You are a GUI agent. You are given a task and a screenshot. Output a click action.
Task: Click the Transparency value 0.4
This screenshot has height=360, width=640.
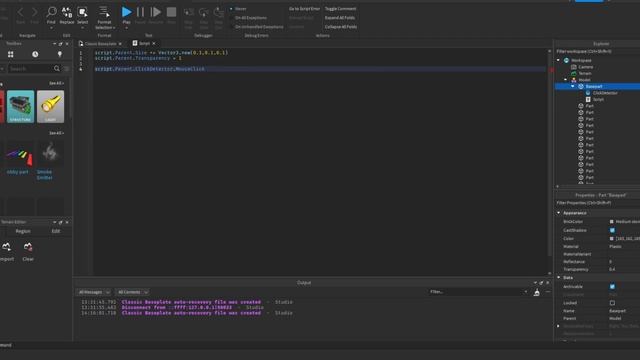[612, 269]
